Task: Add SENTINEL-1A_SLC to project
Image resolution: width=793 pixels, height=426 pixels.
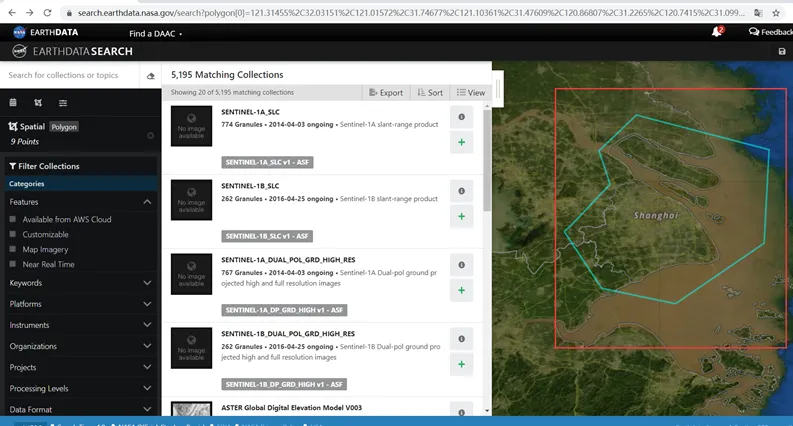Action: click(461, 142)
